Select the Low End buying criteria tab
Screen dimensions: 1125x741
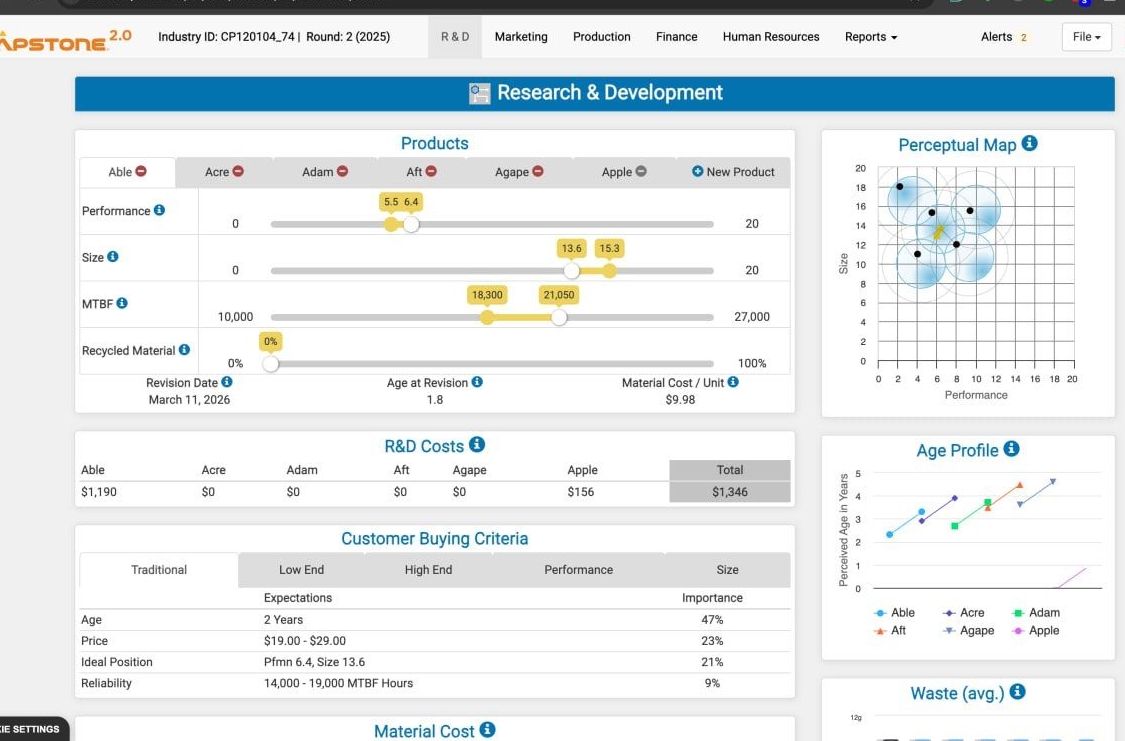[301, 570]
